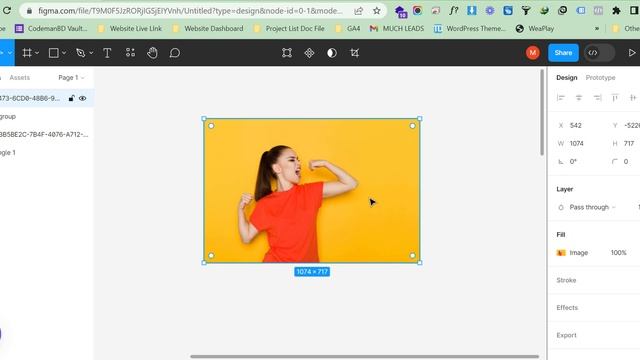Select the Hand tool
Image resolution: width=640 pixels, height=360 pixels.
(153, 53)
